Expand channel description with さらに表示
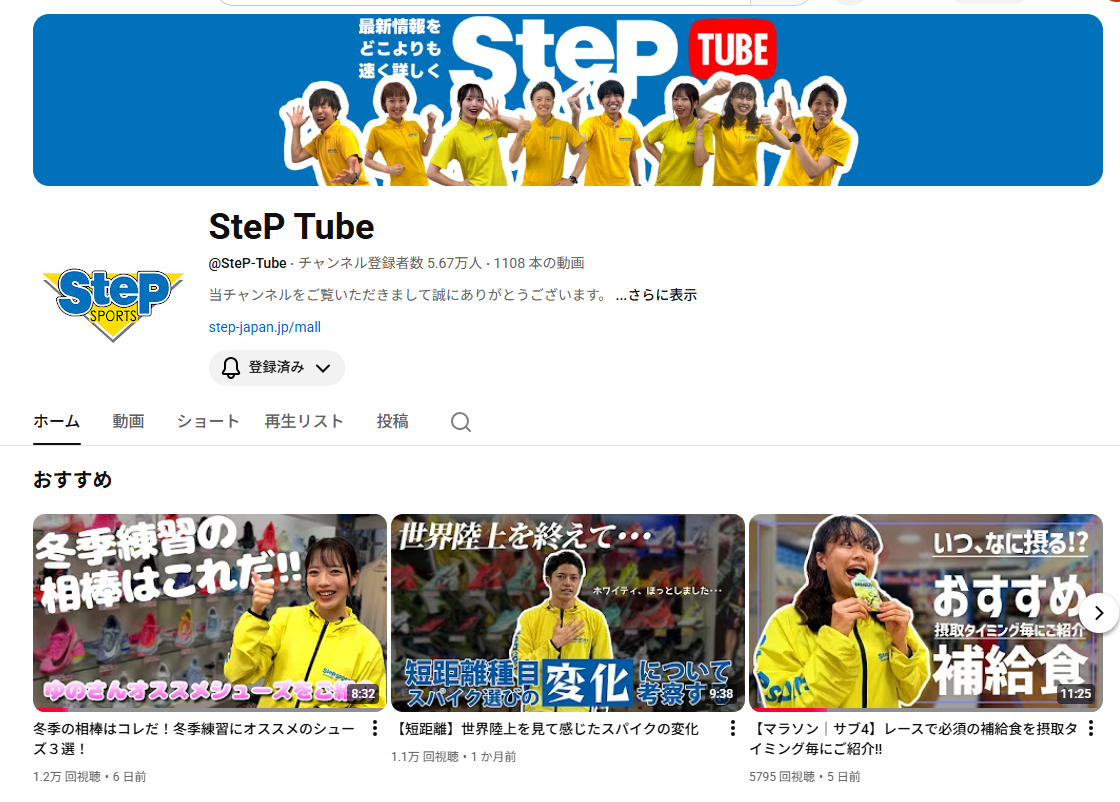The width and height of the screenshot is (1120, 802). [x=656, y=295]
